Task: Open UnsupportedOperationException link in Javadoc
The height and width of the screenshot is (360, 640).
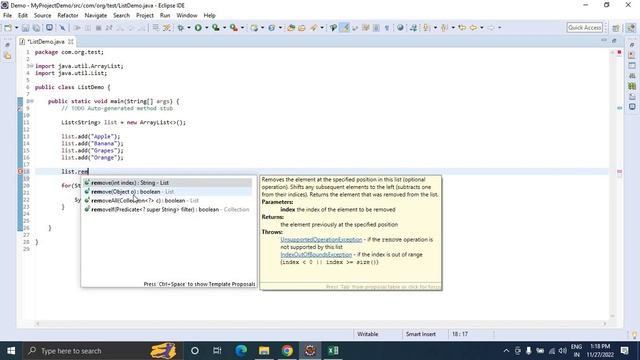Action: click(x=321, y=240)
